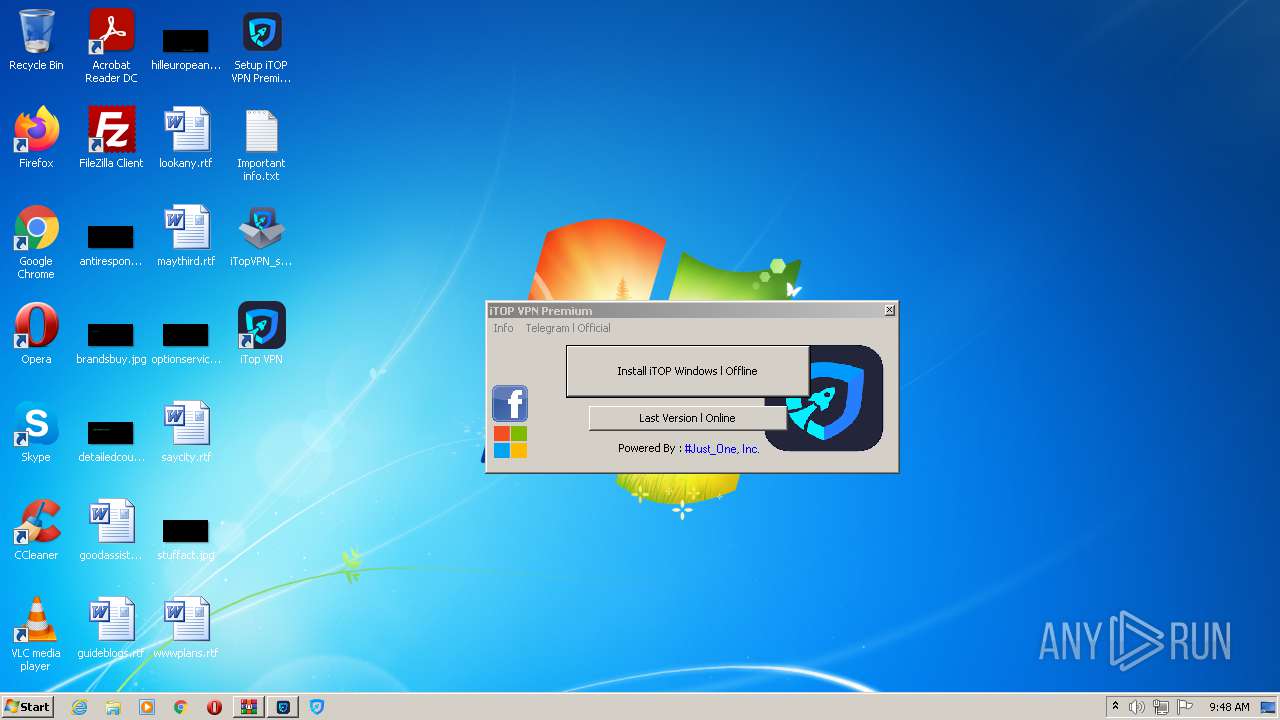Click Install iTOP Windows Offline button
The width and height of the screenshot is (1280, 720).
tap(687, 371)
